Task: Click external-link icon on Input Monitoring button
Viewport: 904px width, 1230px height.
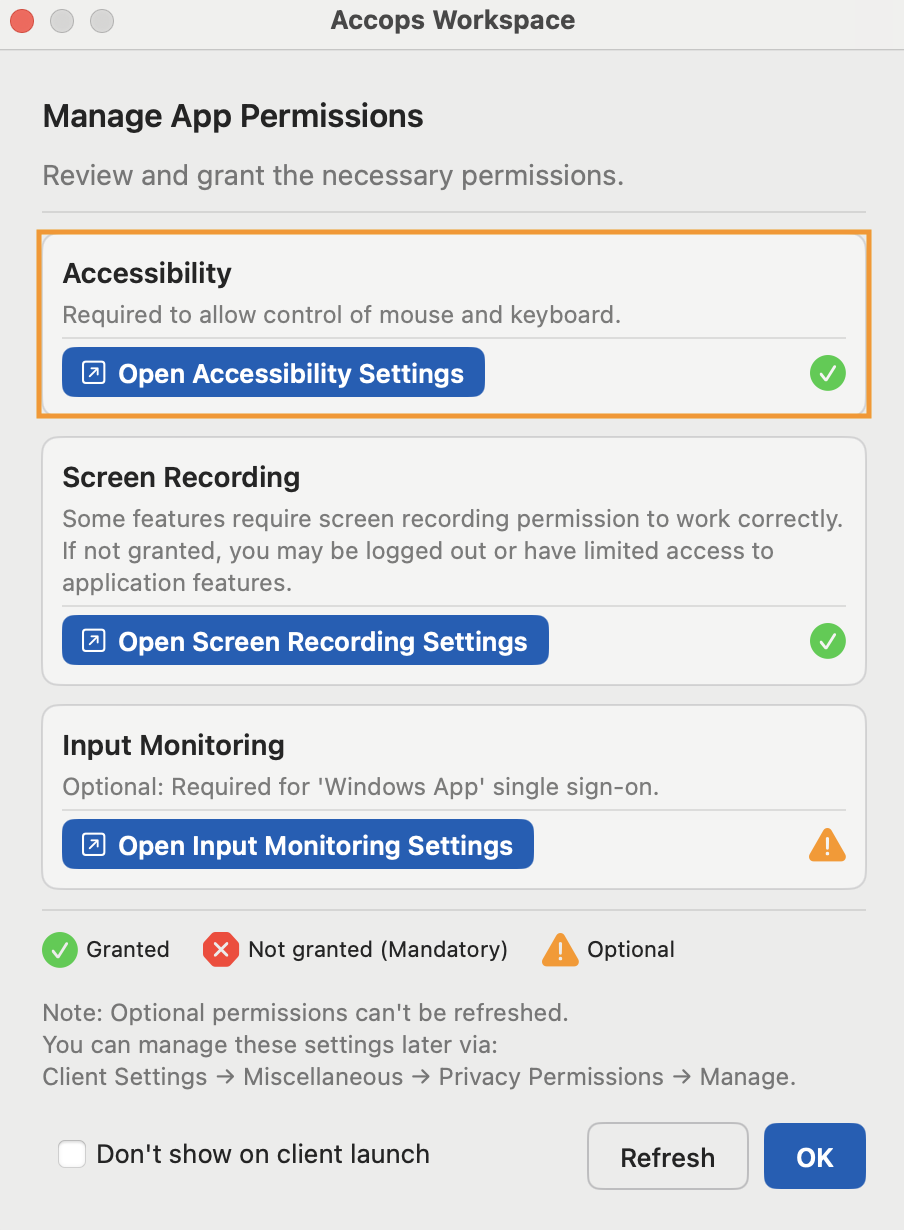Action: coord(93,845)
